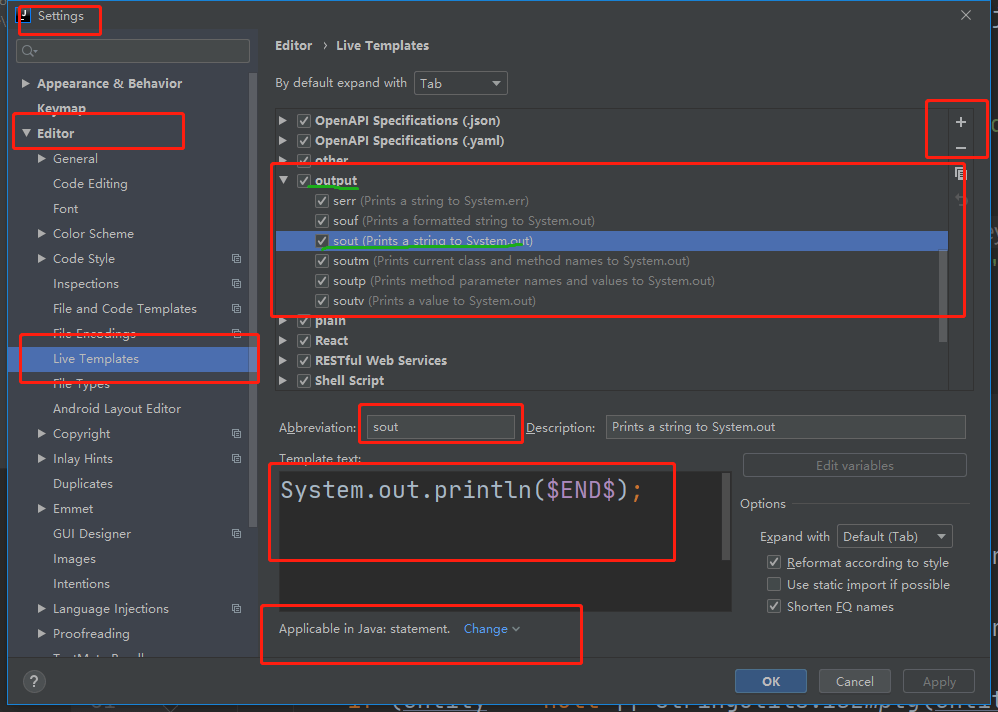Expand Appearance & Behavior section
Screen dimensions: 998x712
click(x=26, y=83)
